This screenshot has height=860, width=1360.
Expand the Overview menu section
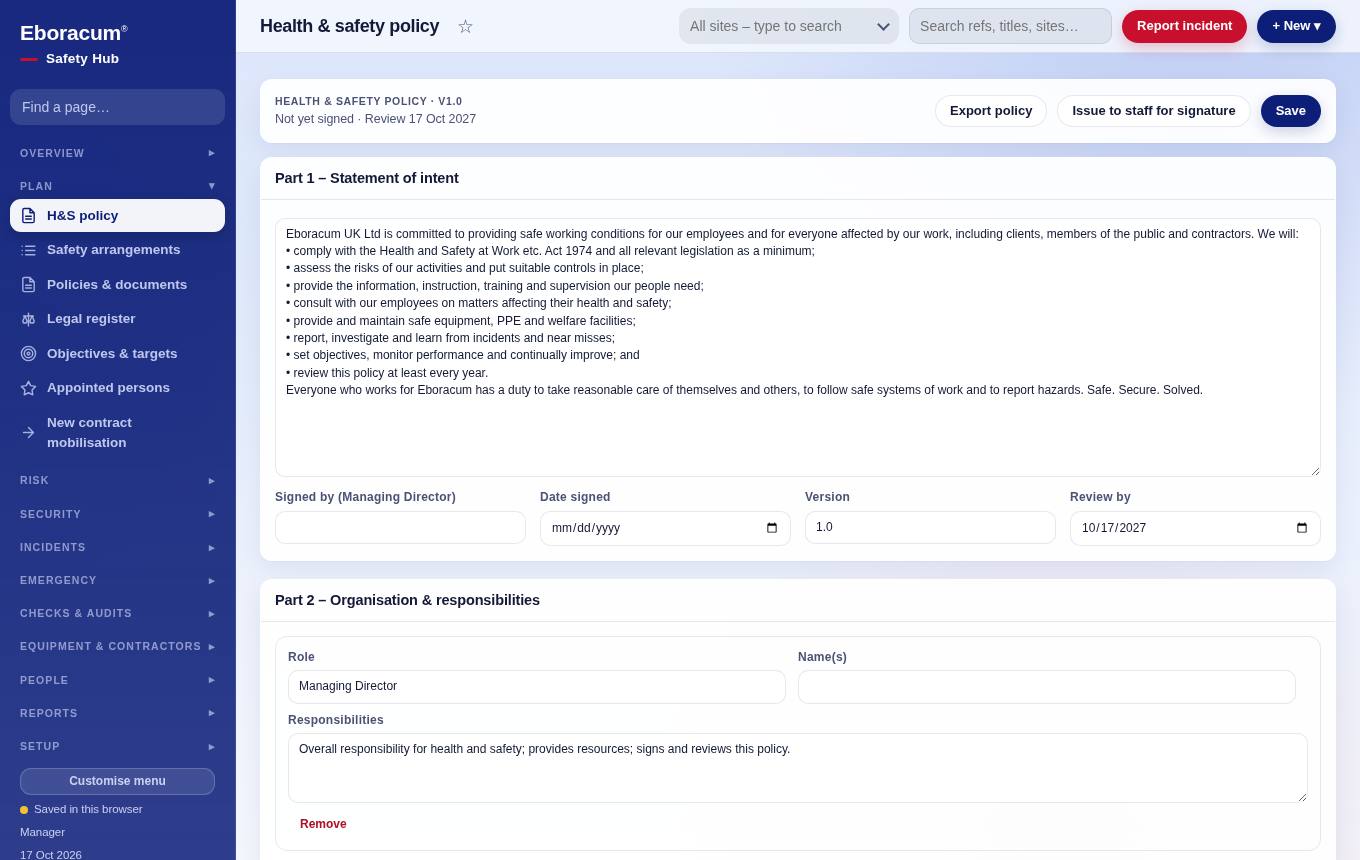point(117,153)
